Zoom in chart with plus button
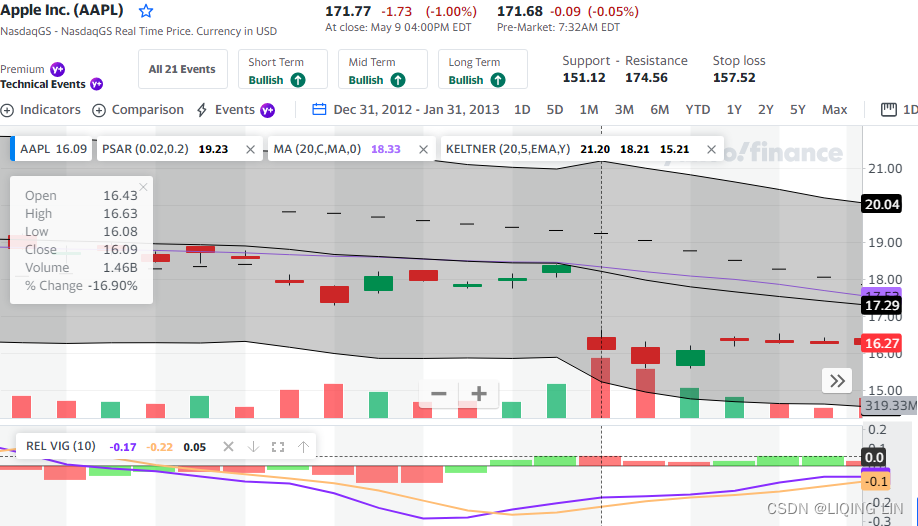 pyautogui.click(x=479, y=394)
